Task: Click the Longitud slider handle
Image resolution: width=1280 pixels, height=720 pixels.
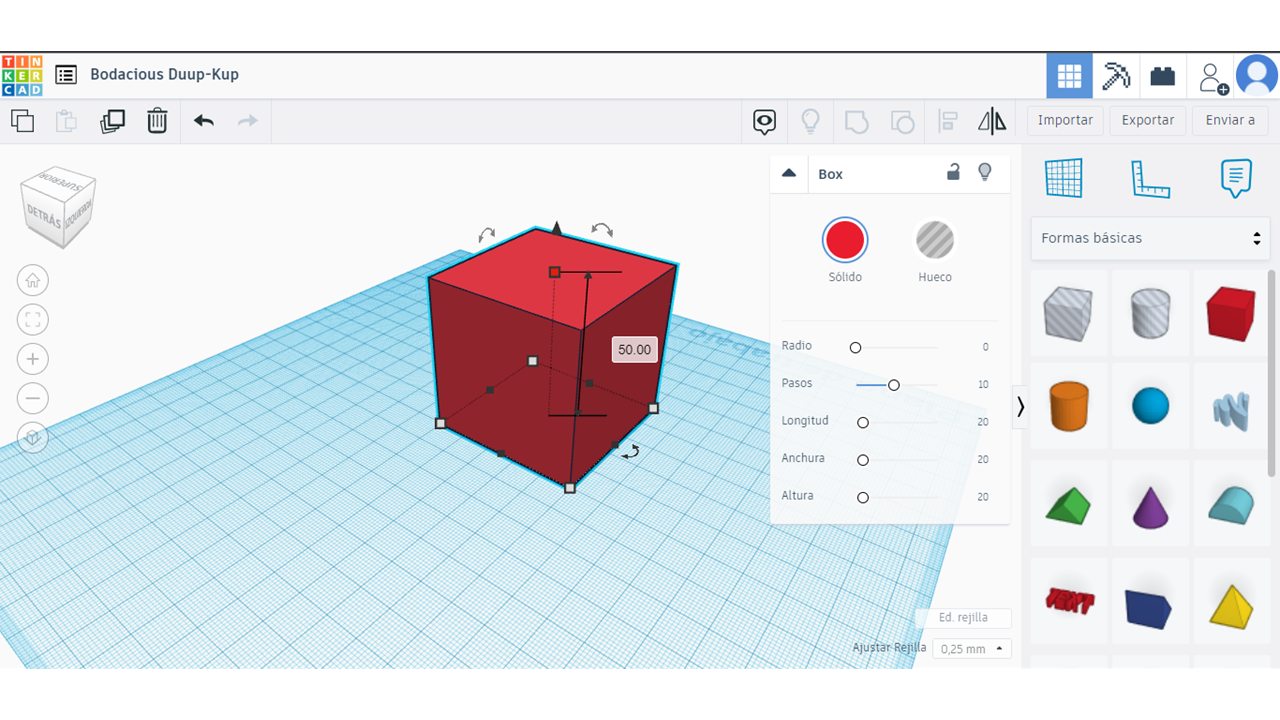Action: 863,423
